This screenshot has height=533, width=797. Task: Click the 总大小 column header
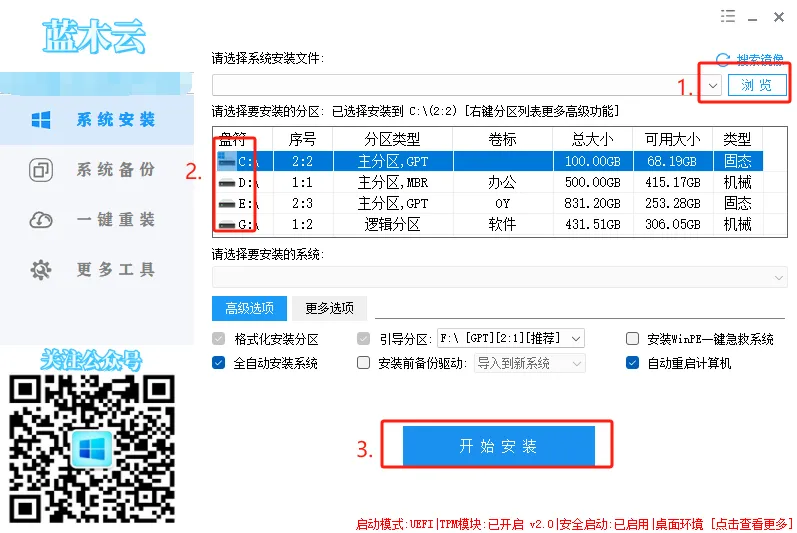pos(593,139)
